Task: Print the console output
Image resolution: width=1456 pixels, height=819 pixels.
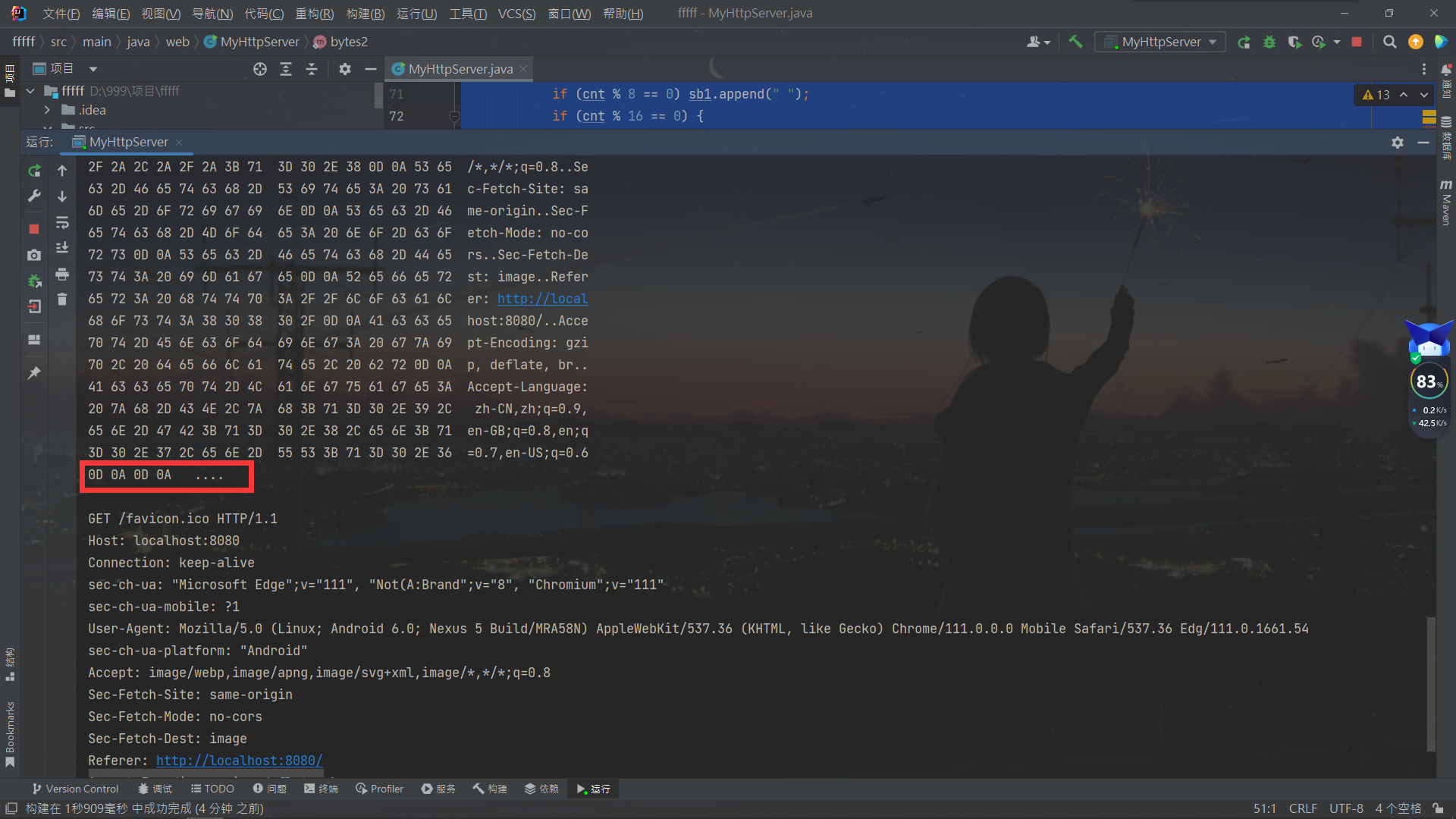Action: [62, 274]
